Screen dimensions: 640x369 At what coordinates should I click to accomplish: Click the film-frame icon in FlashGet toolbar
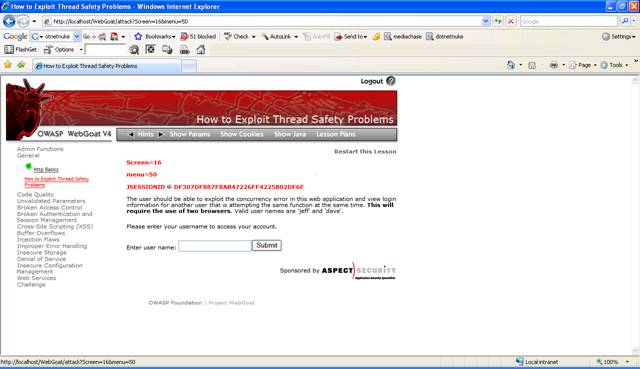coord(150,49)
